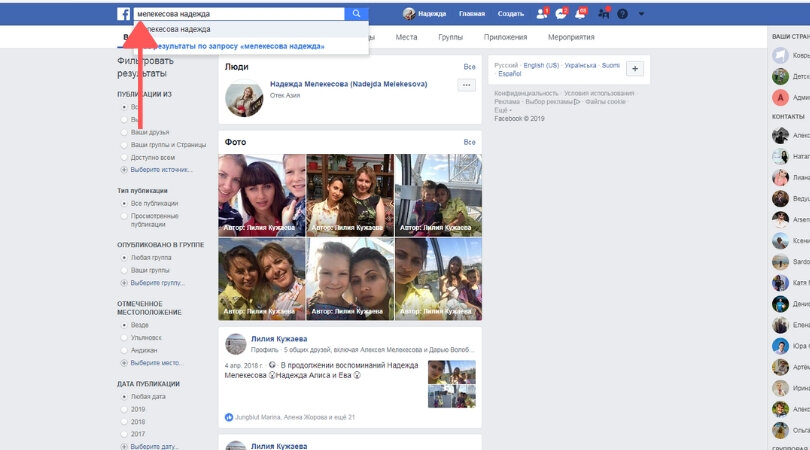This screenshot has height=450, width=810.
Task: Click the like reaction icon under the post
Action: [229, 417]
